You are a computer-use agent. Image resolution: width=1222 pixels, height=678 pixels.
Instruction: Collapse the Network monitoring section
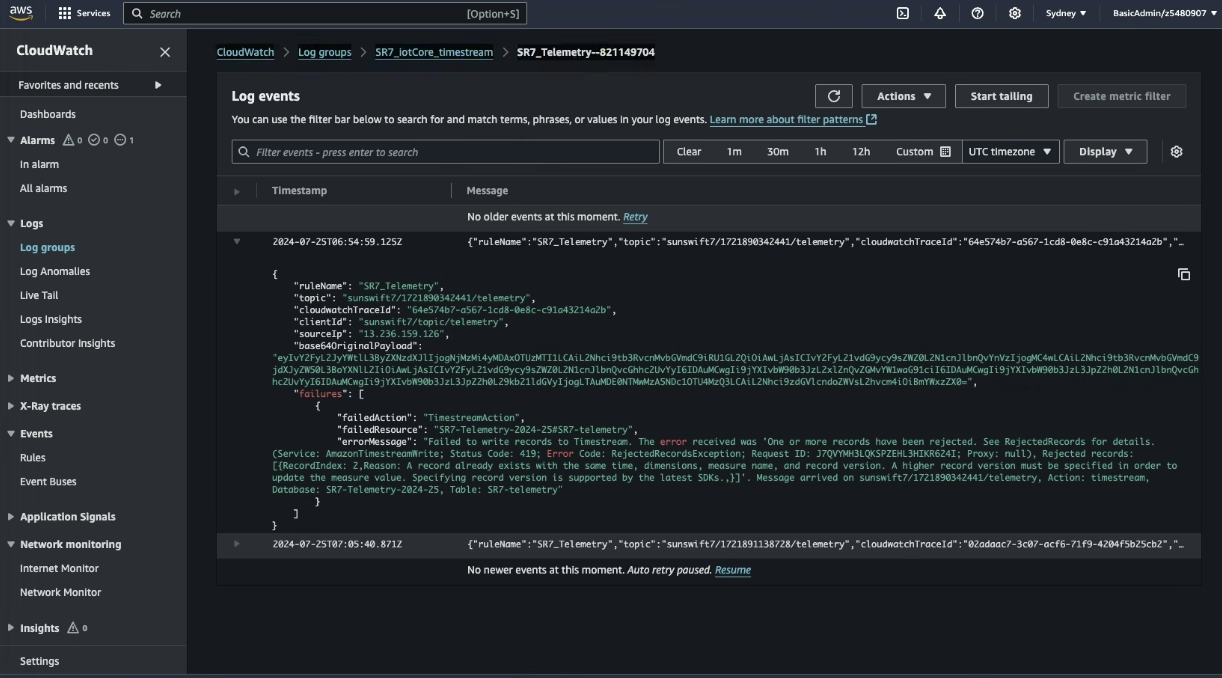pyautogui.click(x=11, y=544)
